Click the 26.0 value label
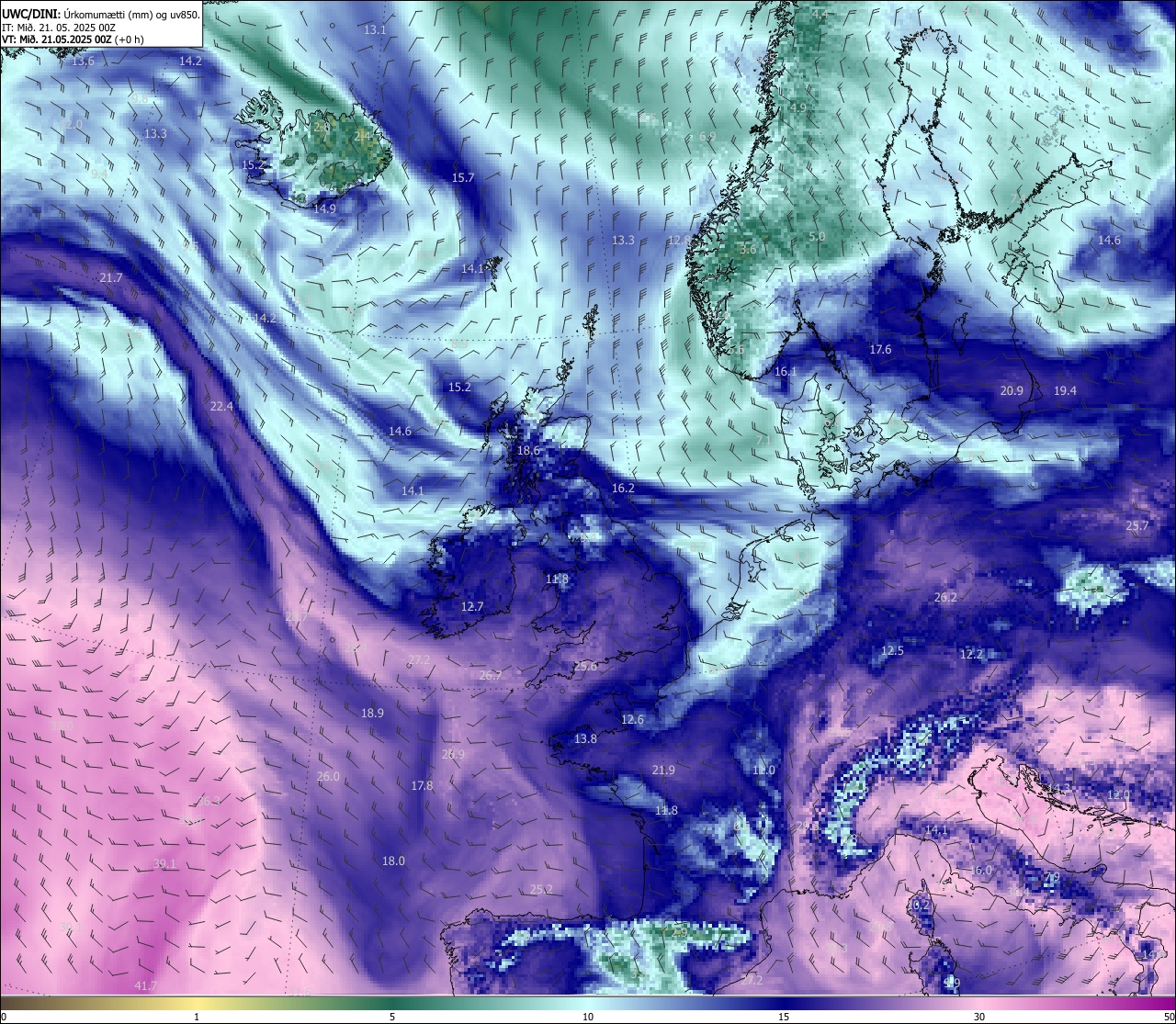The width and height of the screenshot is (1176, 1024). (x=328, y=776)
